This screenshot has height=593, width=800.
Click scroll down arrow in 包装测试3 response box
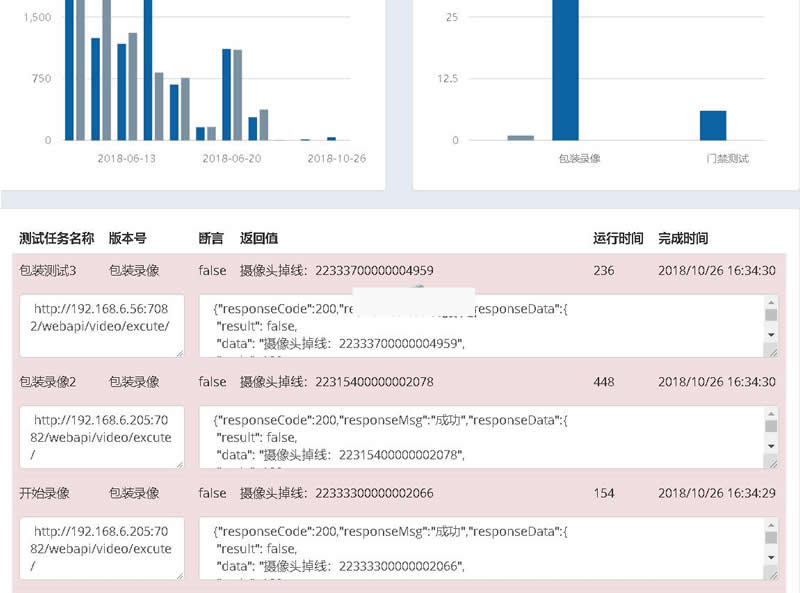771,335
